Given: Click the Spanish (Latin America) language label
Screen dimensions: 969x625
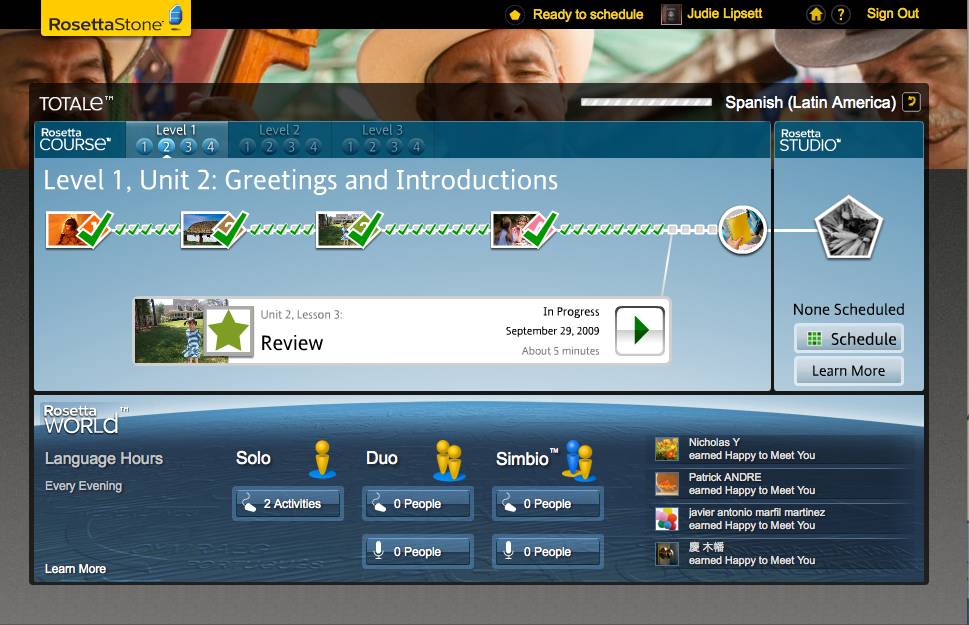Looking at the screenshot, I should pos(810,102).
